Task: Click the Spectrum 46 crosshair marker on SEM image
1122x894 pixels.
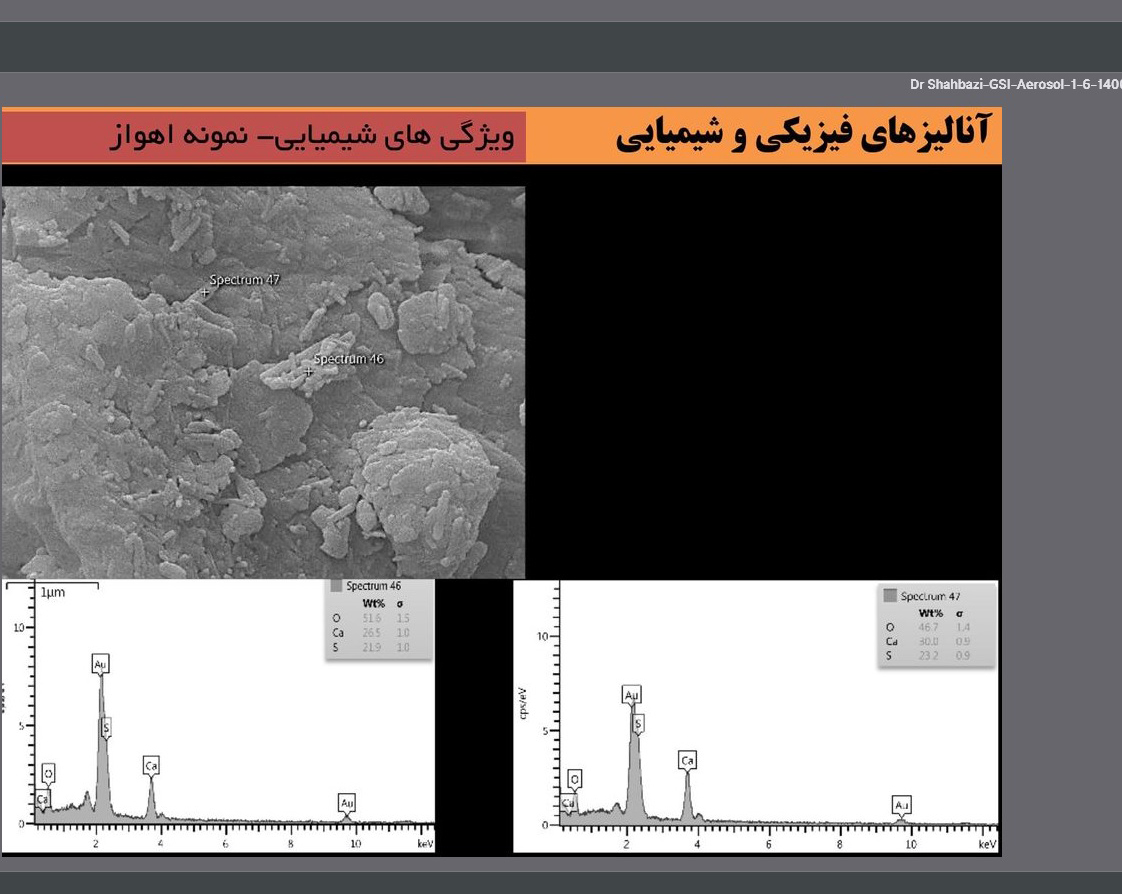Action: (x=308, y=371)
